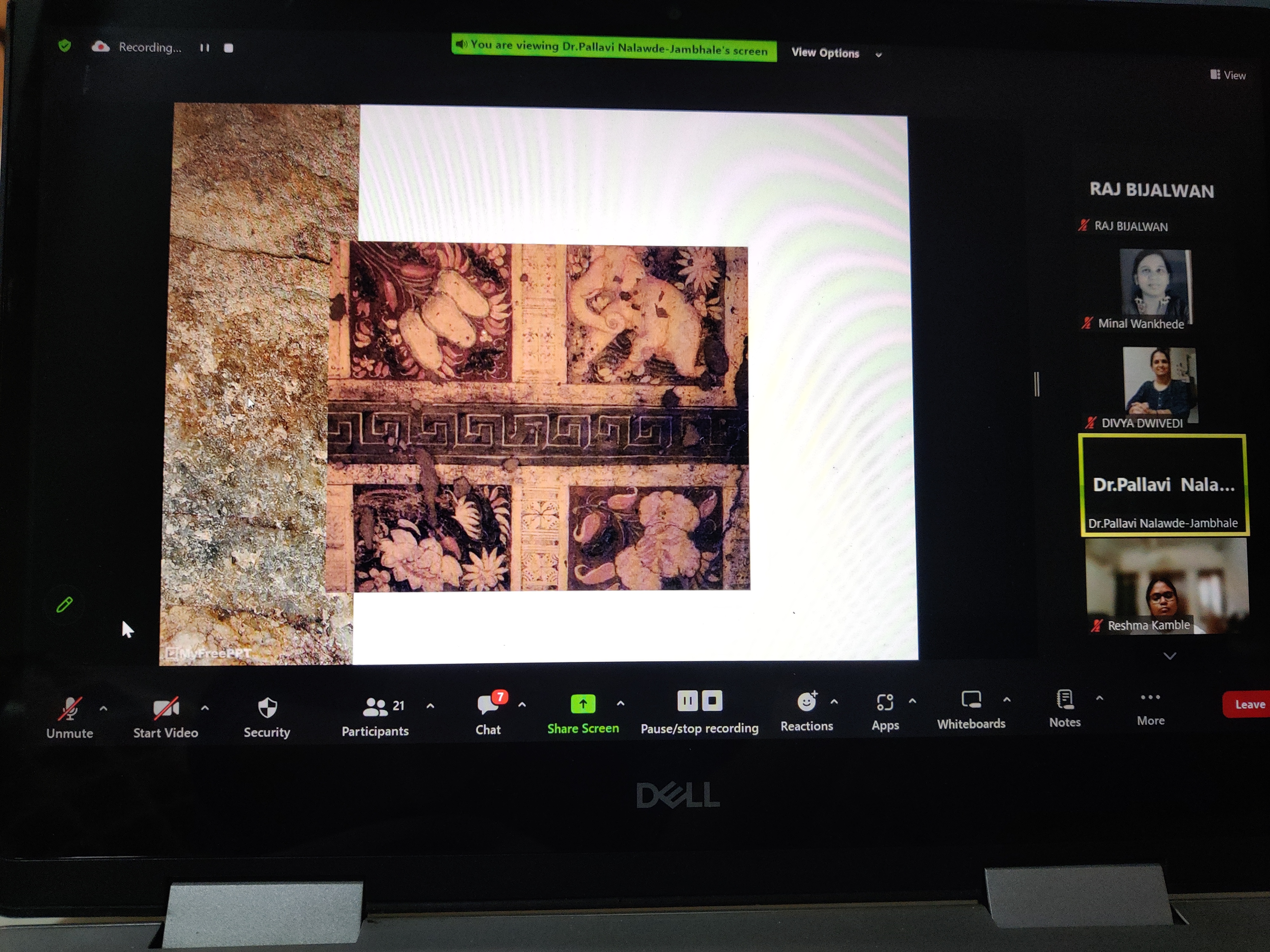
Task: Expand share options arrow next to Share Screen
Action: [621, 704]
